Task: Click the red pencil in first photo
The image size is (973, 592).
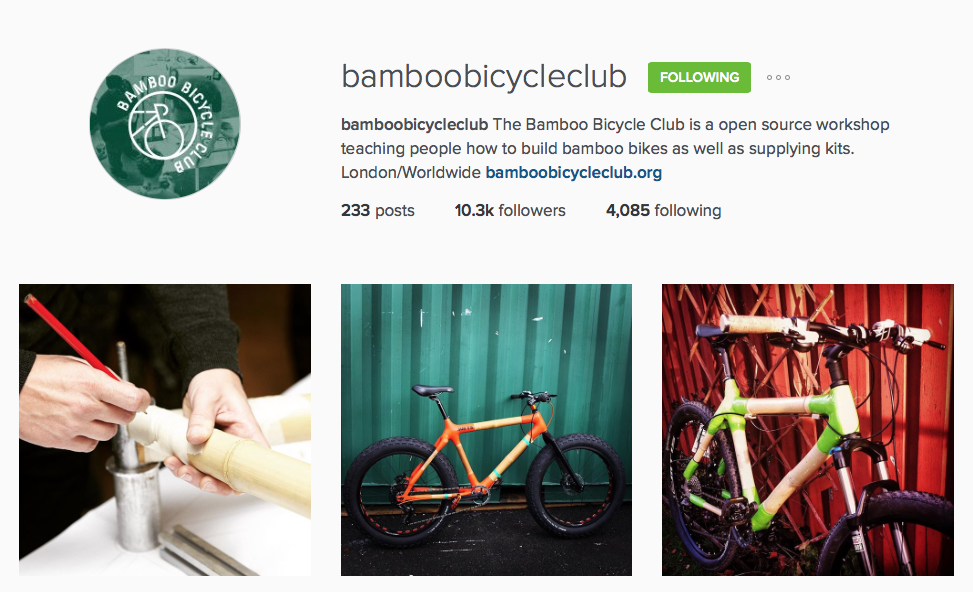Action: pyautogui.click(x=73, y=339)
